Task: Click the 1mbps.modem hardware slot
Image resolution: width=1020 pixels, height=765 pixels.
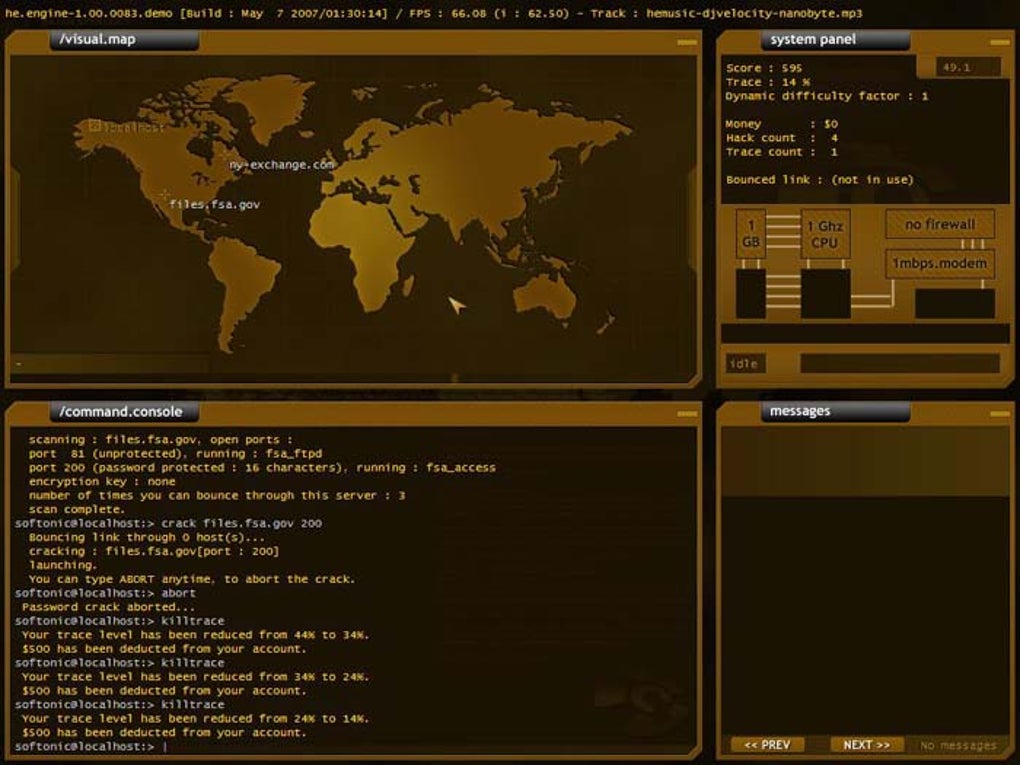Action: point(940,263)
